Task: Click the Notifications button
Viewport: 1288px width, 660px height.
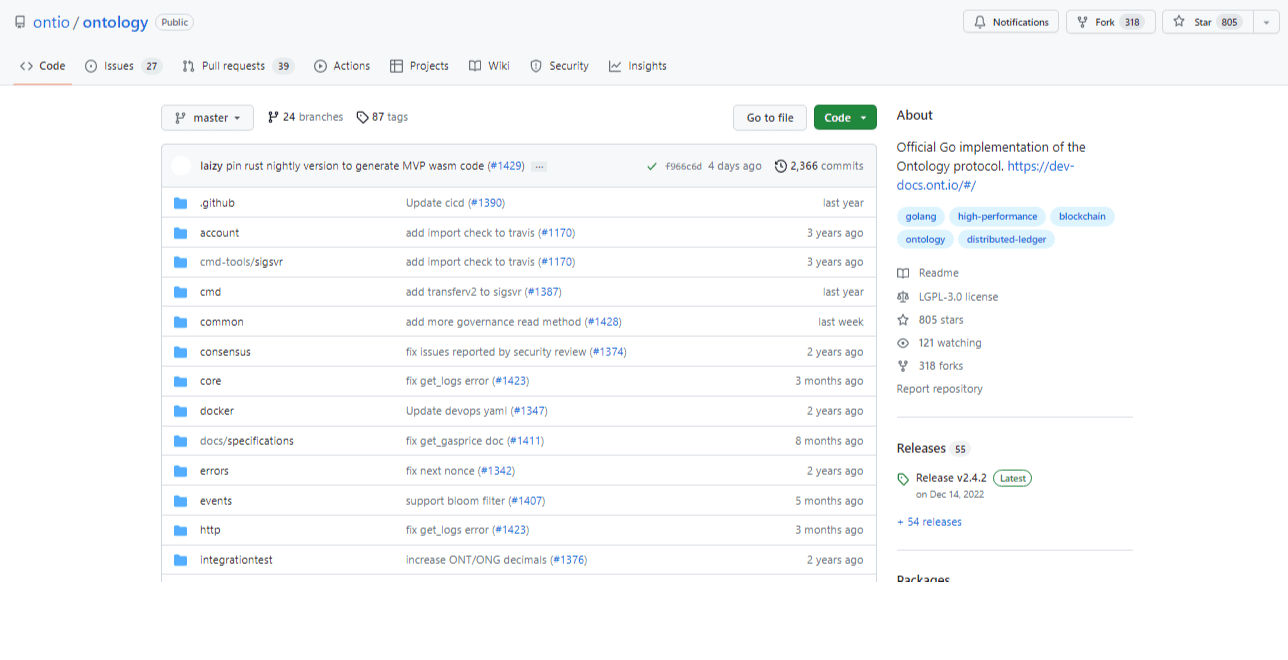Action: tap(1010, 22)
